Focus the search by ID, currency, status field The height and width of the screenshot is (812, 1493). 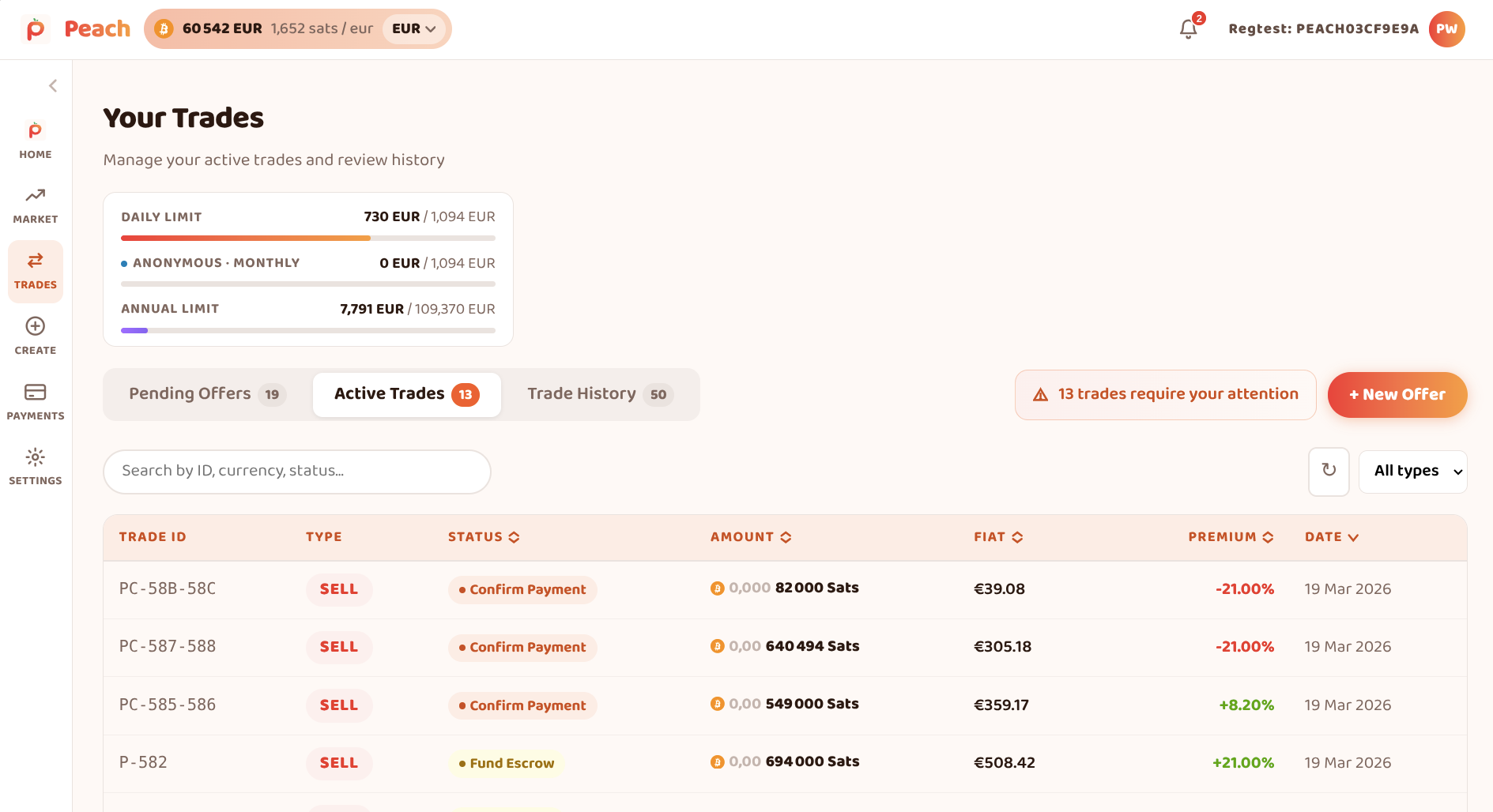[297, 472]
